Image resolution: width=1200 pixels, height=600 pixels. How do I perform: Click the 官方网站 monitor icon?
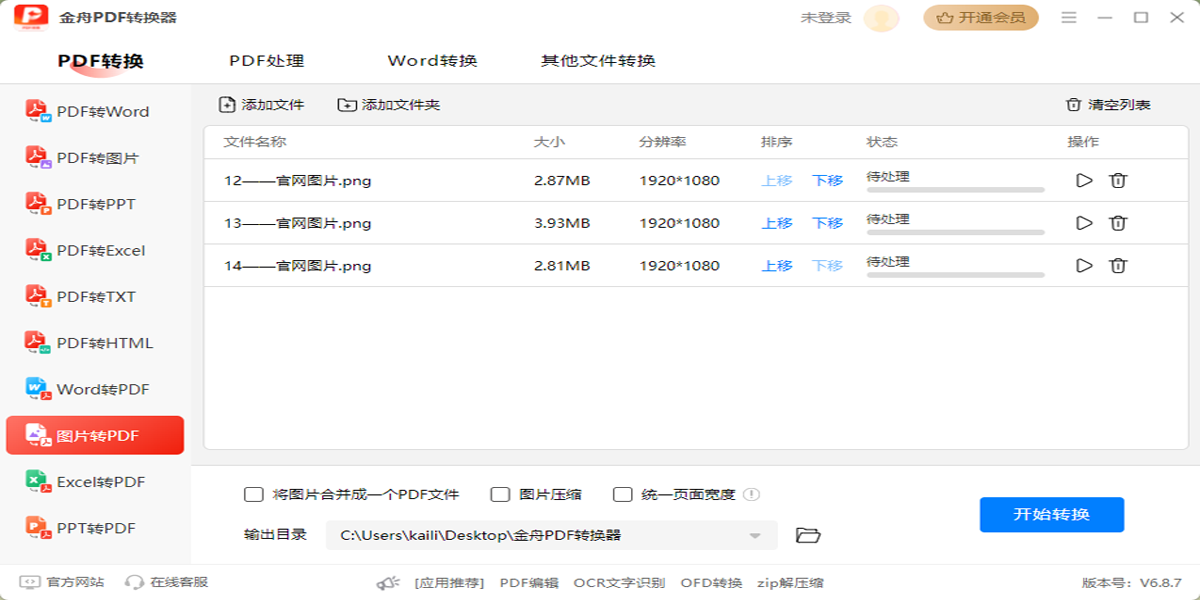click(30, 582)
